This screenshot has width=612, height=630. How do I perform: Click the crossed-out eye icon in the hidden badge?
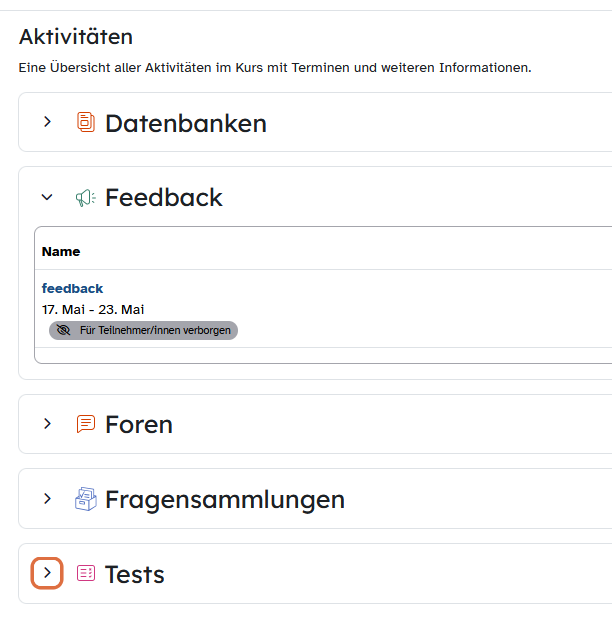(x=63, y=330)
